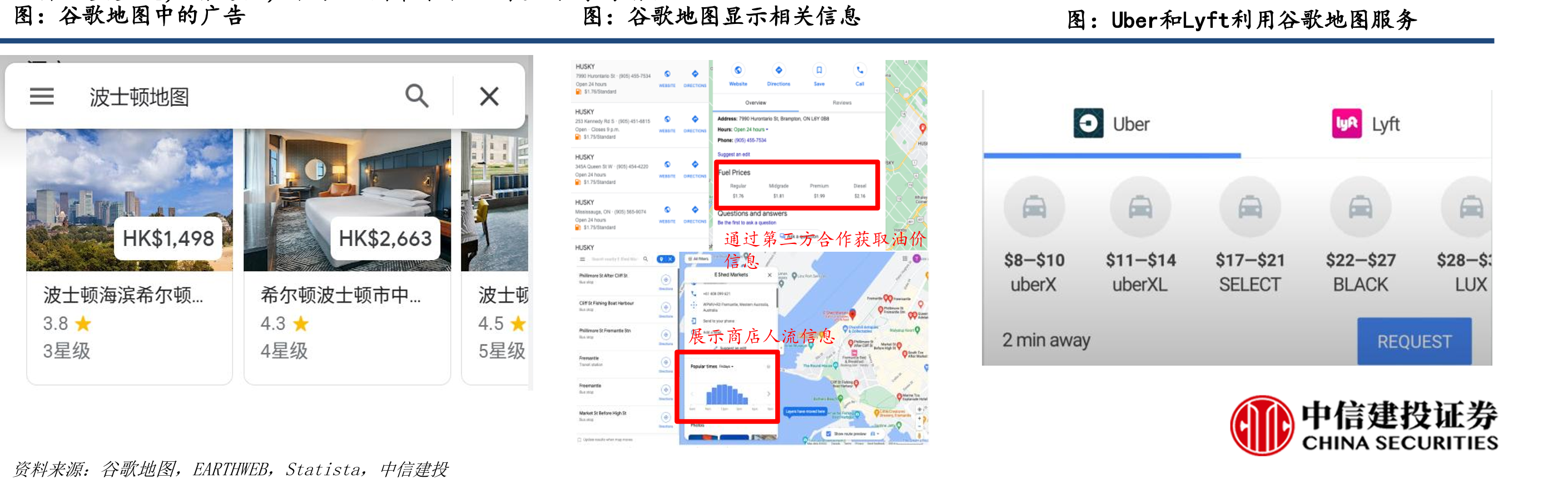
Task: Choose the uberX $8–$10 option
Action: pos(1034,235)
